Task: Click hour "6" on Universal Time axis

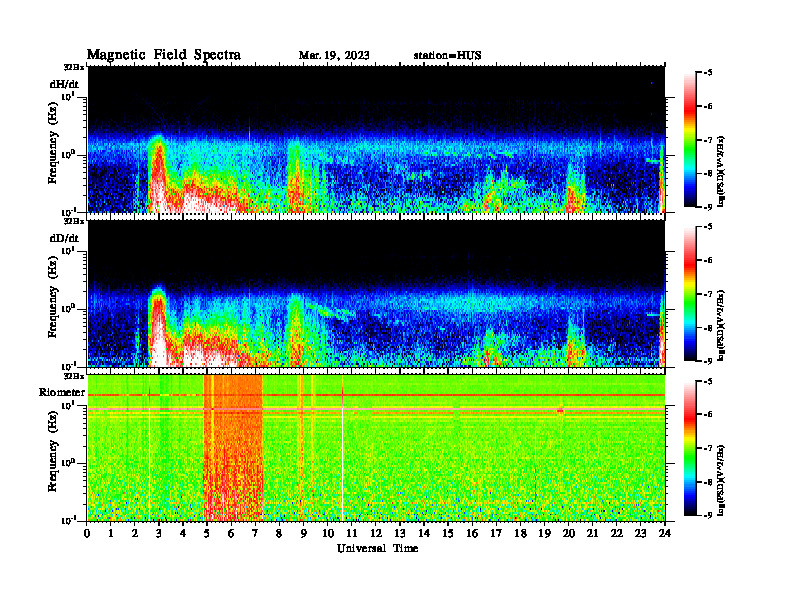Action: (x=231, y=534)
